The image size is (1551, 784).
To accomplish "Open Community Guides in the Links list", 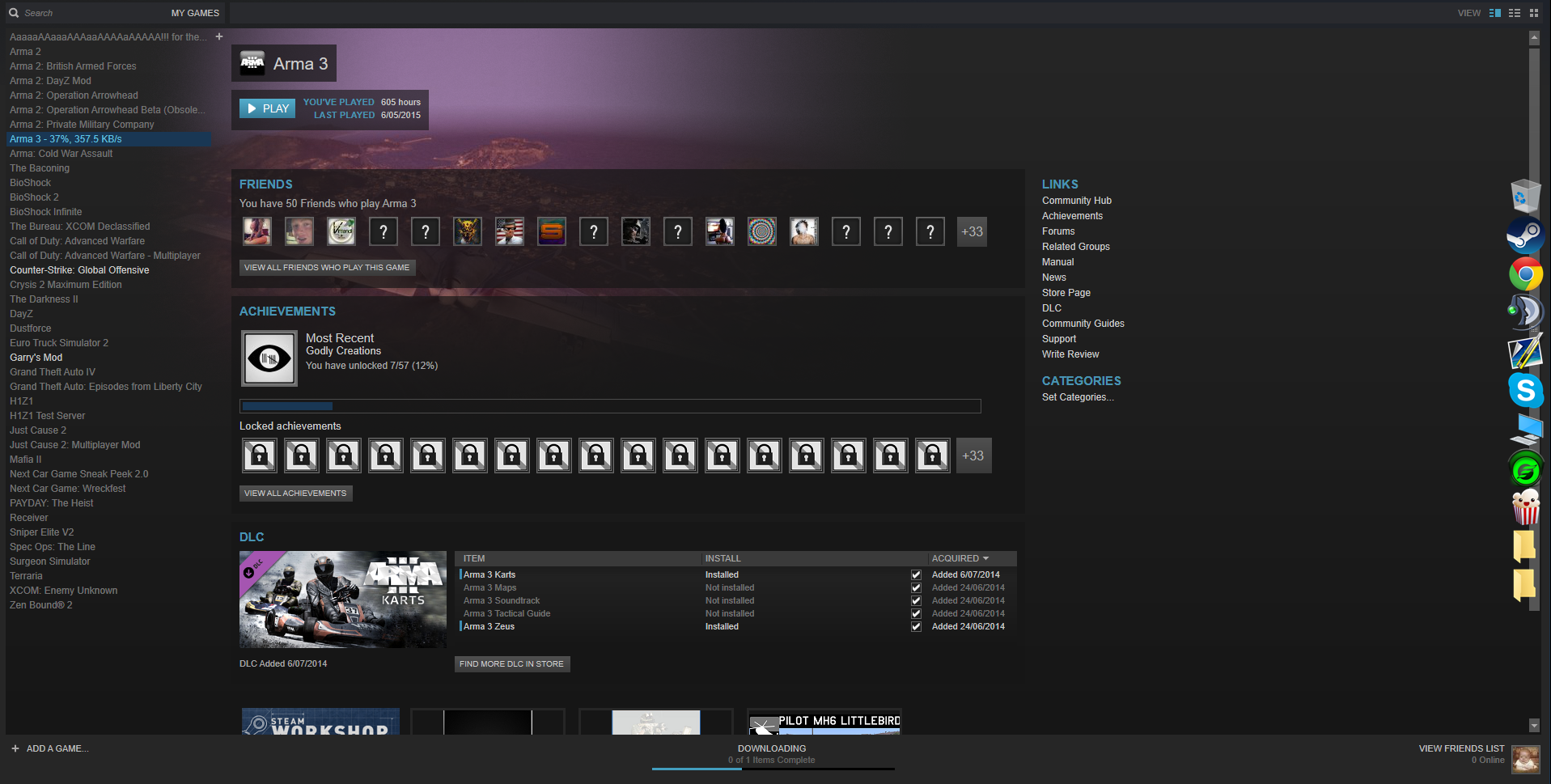I will pyautogui.click(x=1083, y=324).
